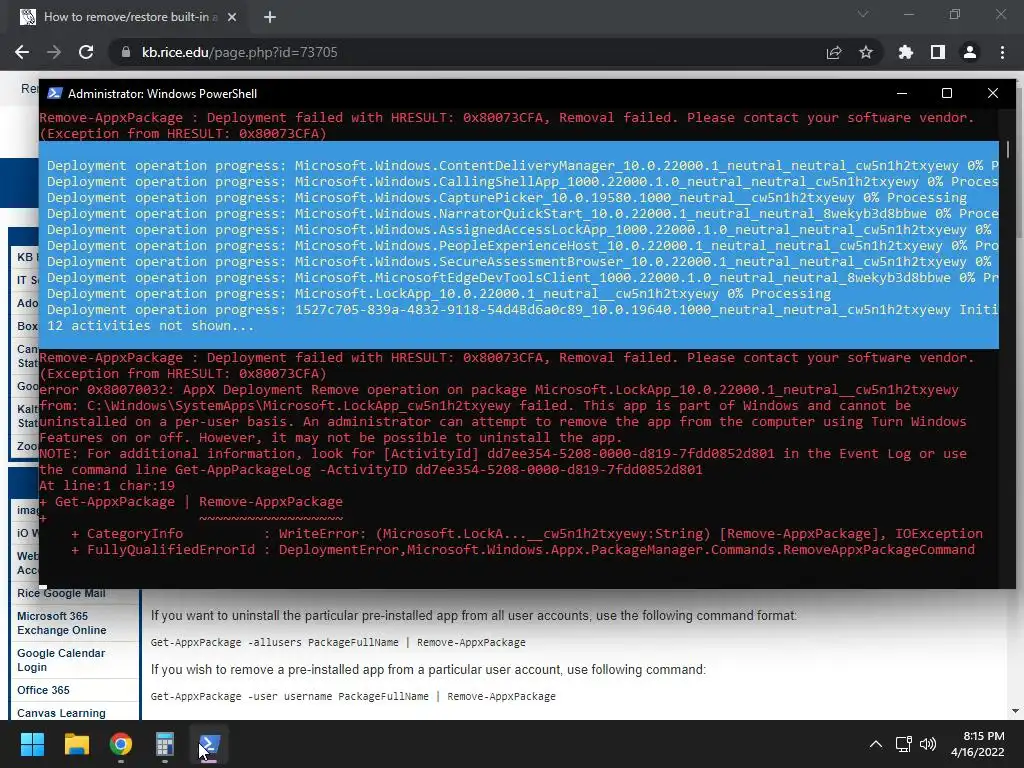The height and width of the screenshot is (768, 1024).
Task: Show hidden tray icons chevron
Action: coord(876,744)
